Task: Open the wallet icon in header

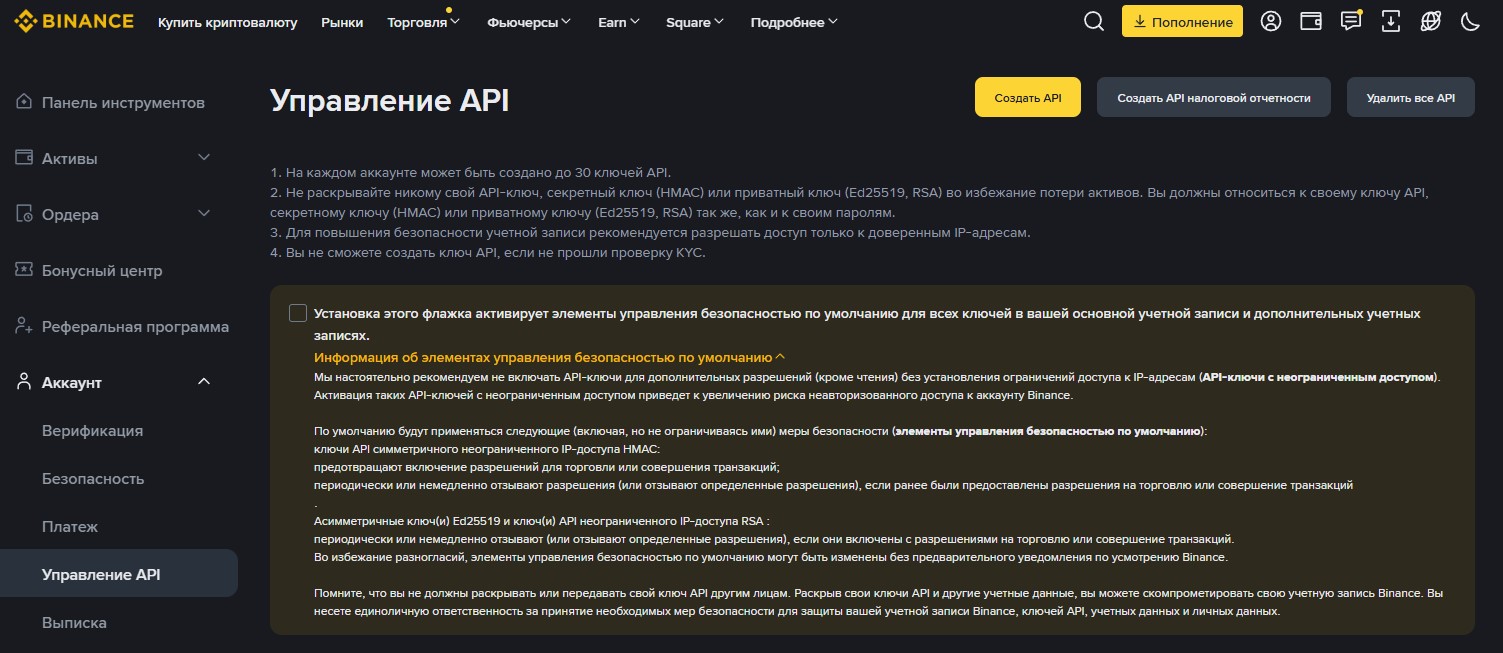Action: tap(1310, 21)
